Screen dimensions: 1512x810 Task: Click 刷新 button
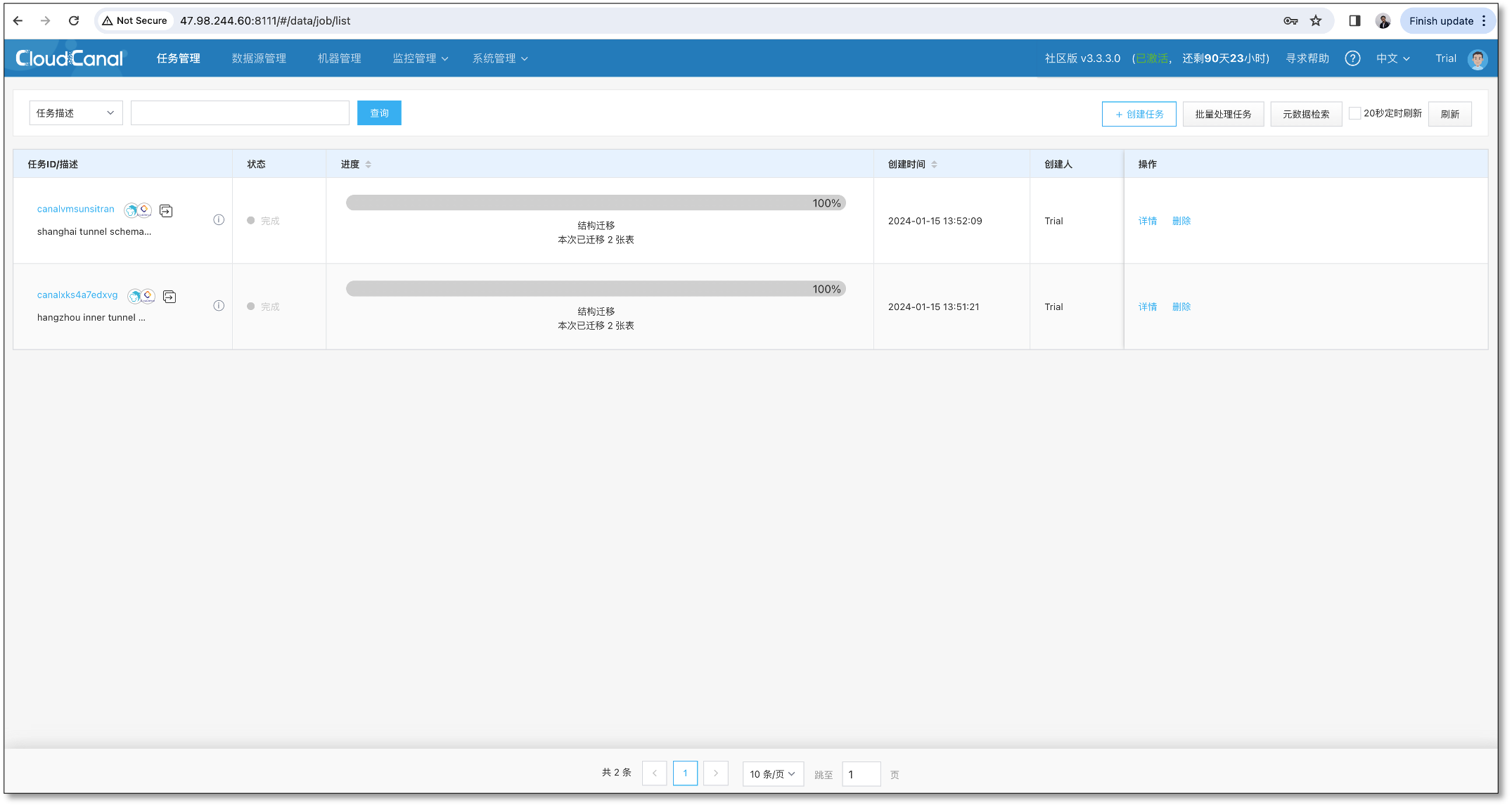click(x=1450, y=114)
